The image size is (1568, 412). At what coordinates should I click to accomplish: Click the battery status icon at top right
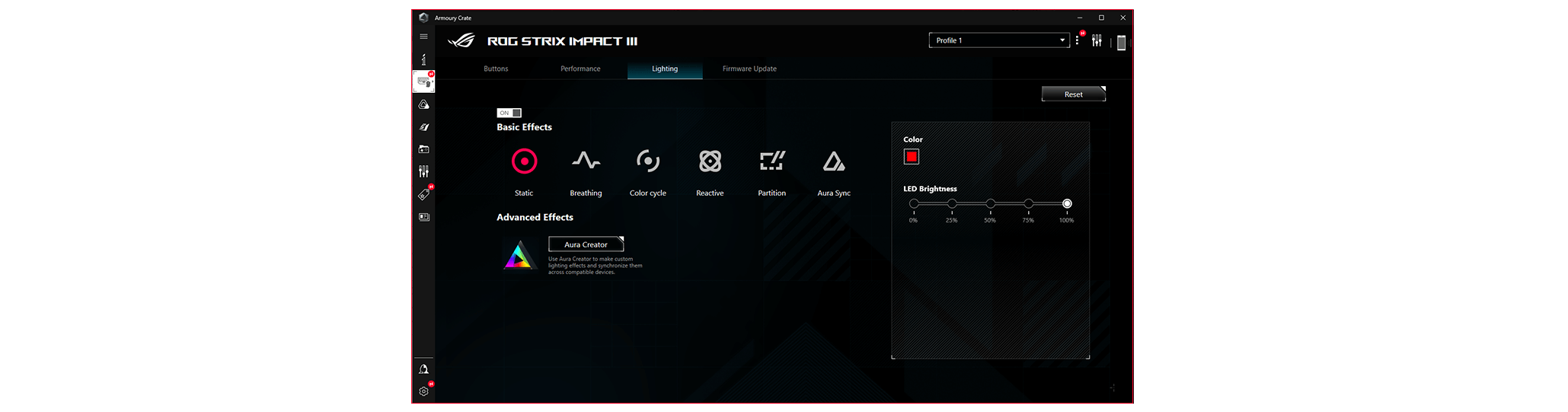click(1121, 43)
